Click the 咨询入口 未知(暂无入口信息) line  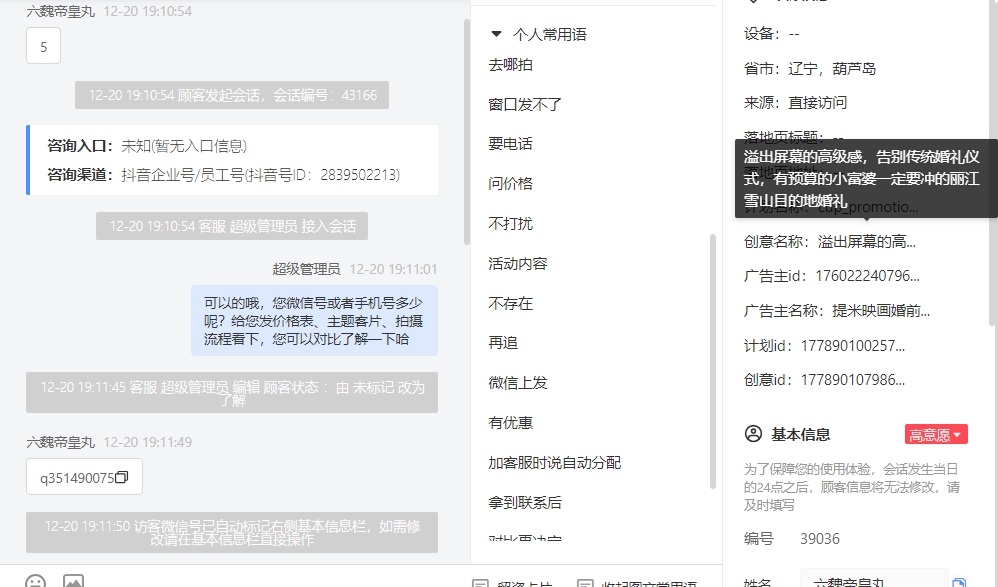pyautogui.click(x=147, y=146)
